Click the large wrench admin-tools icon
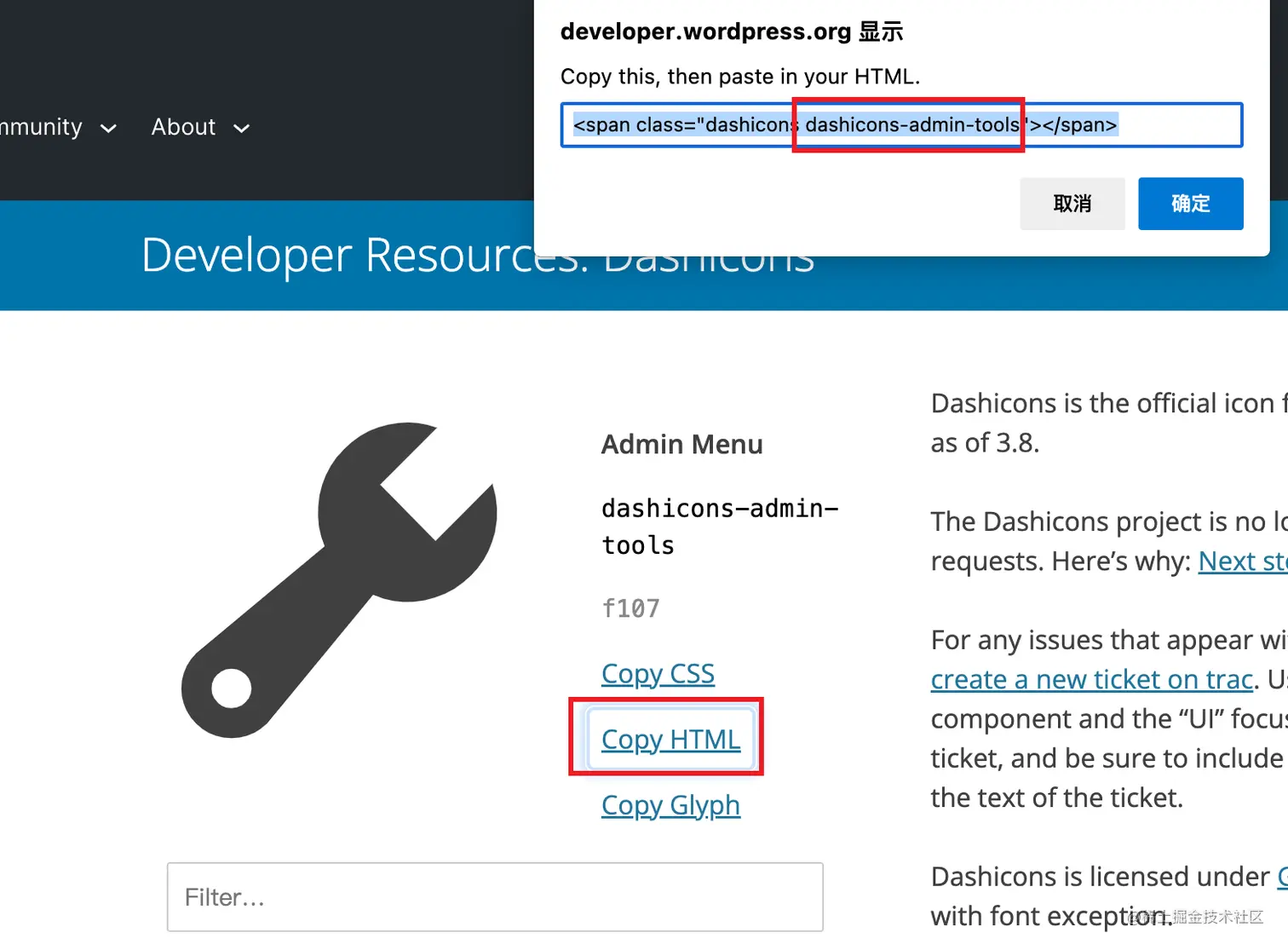Viewport: 1288px width, 950px height. pos(339,580)
